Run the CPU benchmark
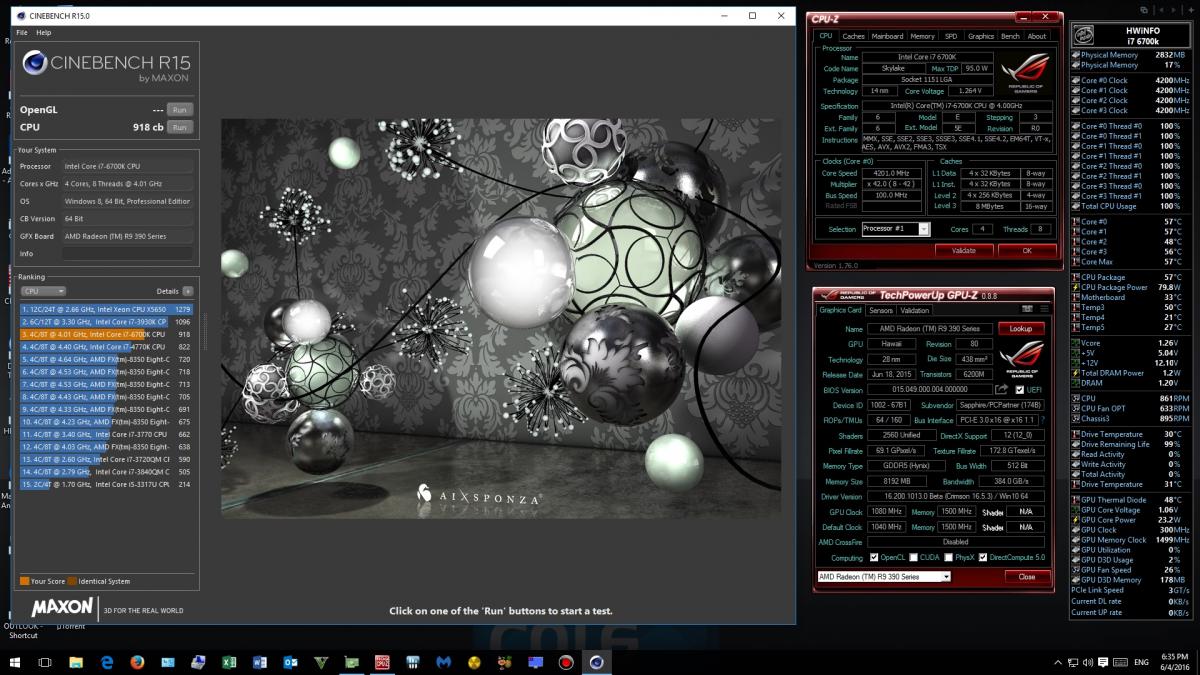Image resolution: width=1200 pixels, height=675 pixels. [179, 127]
